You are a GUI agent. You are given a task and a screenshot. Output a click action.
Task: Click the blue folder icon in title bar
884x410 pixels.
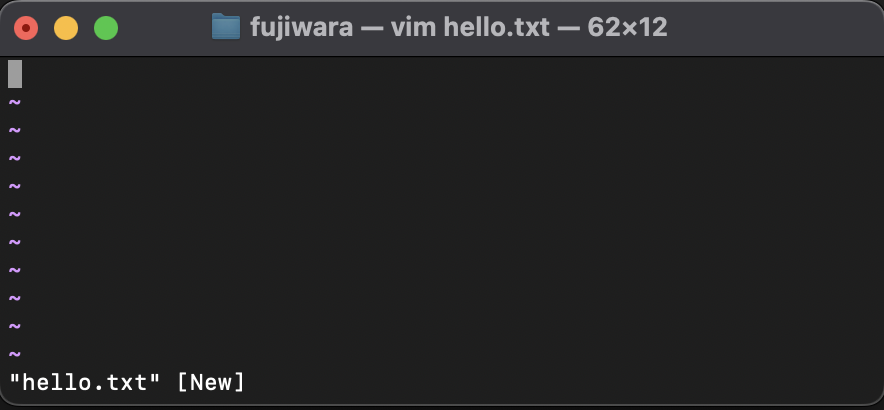[226, 27]
